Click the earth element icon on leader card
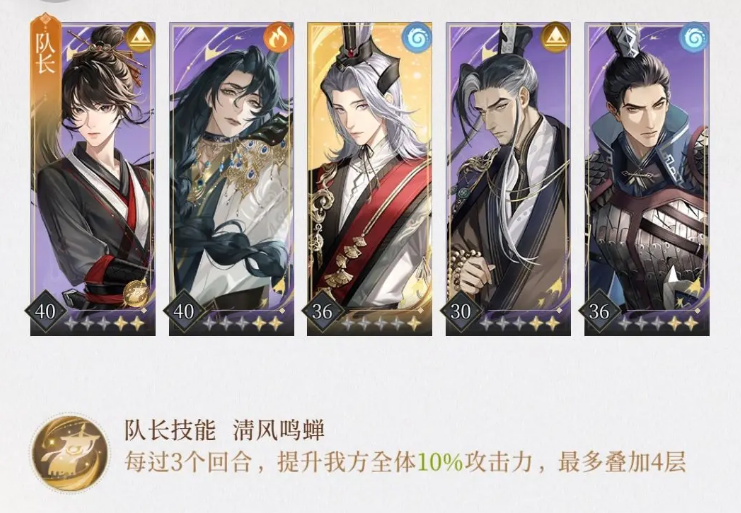Image resolution: width=741 pixels, height=513 pixels. pos(139,38)
